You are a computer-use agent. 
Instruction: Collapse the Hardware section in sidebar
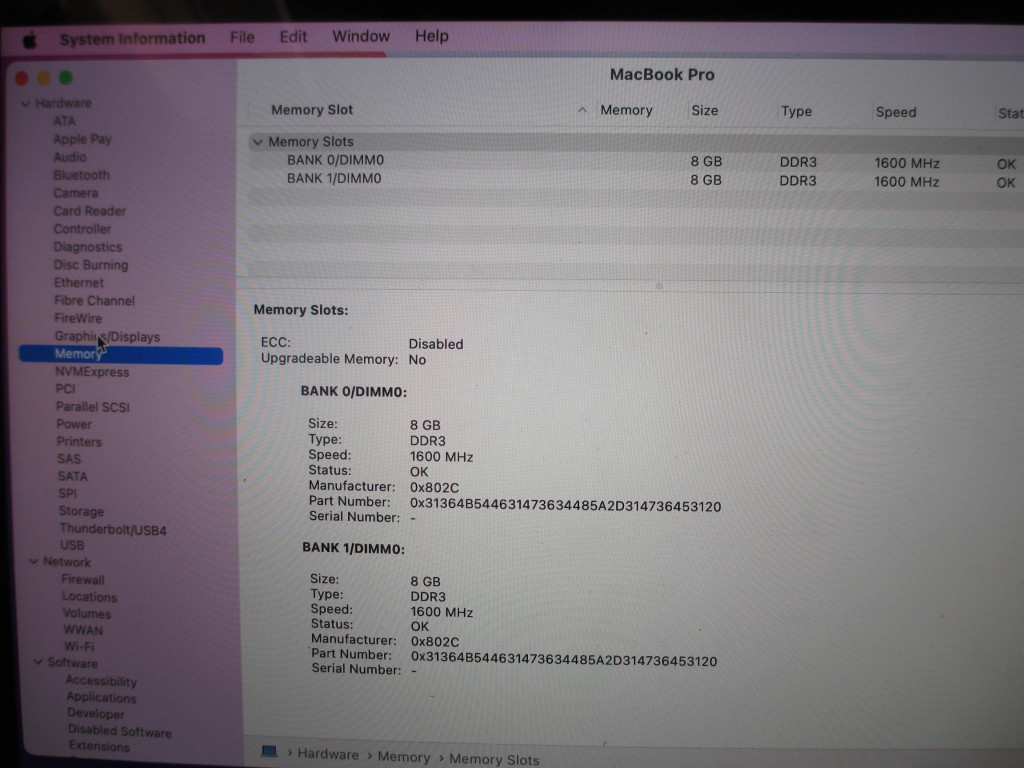coord(25,104)
